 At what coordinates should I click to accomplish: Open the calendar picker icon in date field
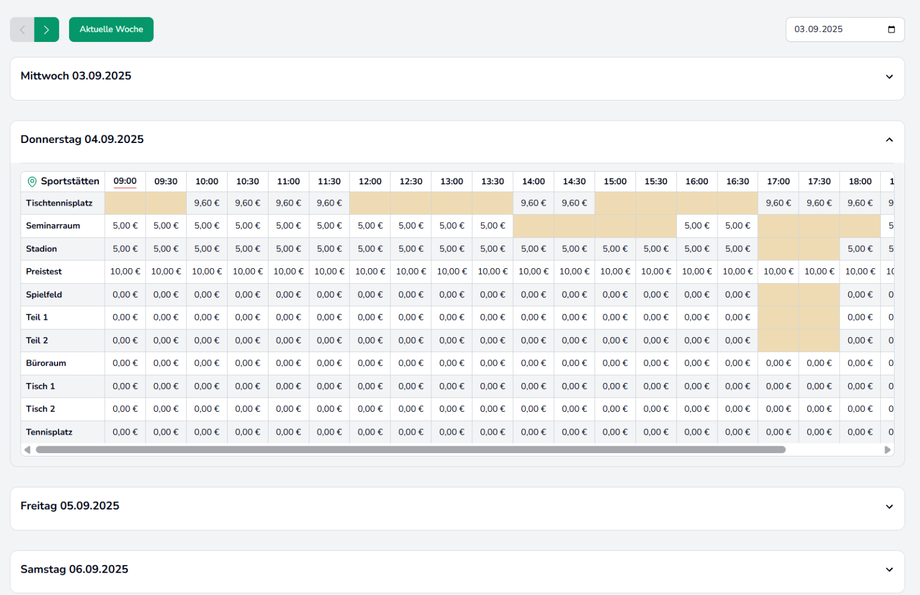891,30
